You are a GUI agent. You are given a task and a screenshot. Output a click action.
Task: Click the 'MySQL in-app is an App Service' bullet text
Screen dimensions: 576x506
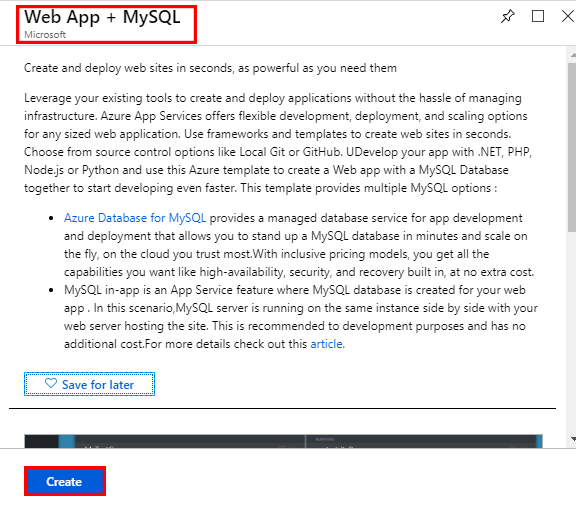(x=300, y=317)
